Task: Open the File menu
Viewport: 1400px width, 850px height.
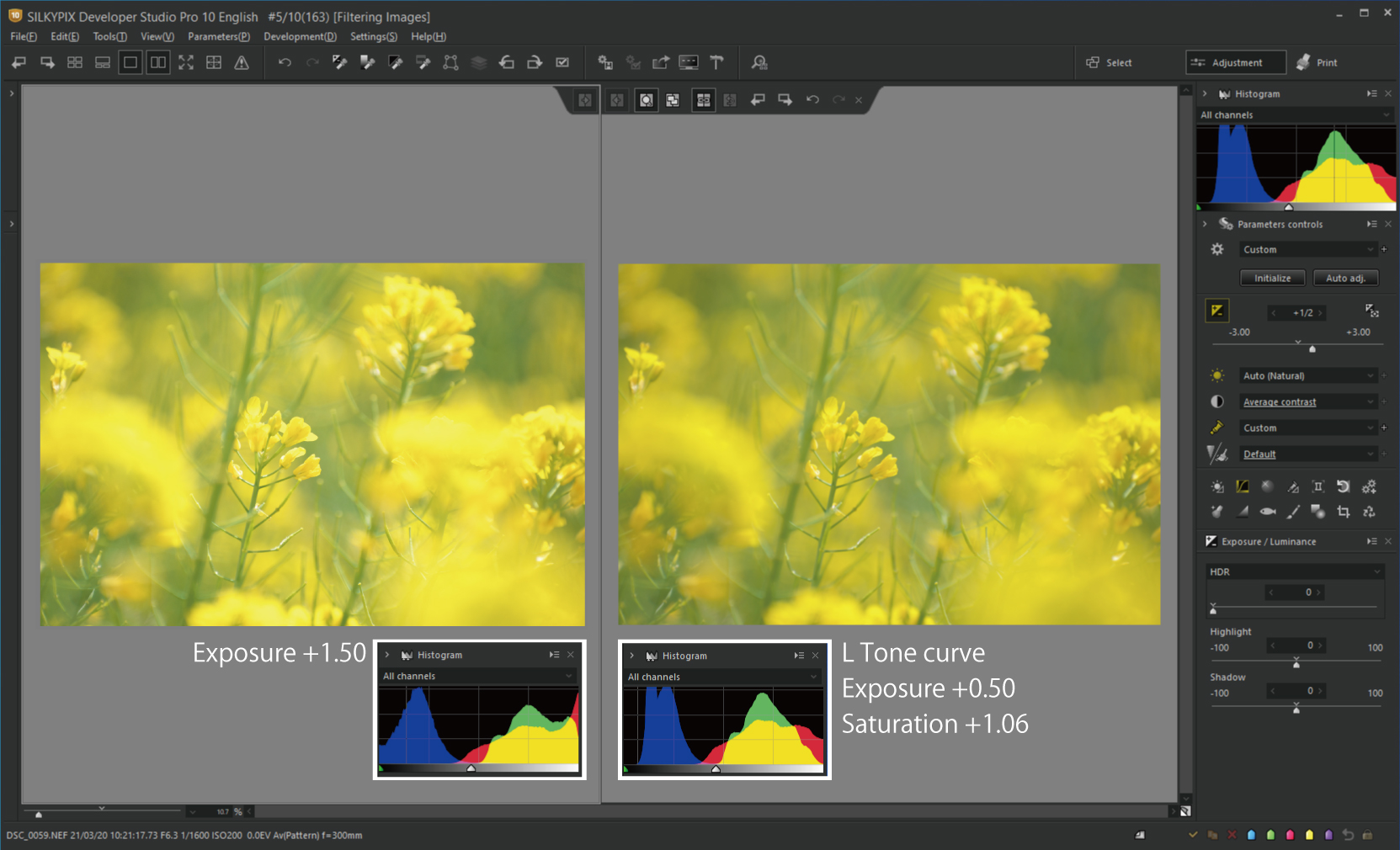Action: pyautogui.click(x=24, y=36)
